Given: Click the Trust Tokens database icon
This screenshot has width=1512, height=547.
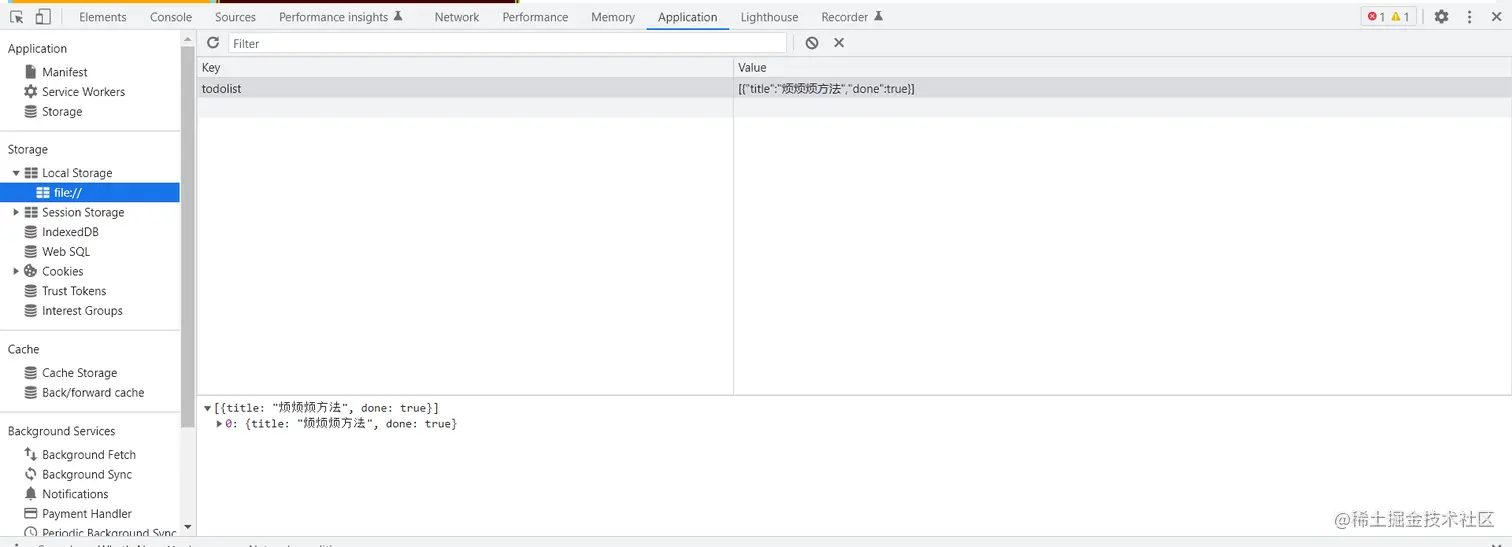Looking at the screenshot, I should point(31,291).
